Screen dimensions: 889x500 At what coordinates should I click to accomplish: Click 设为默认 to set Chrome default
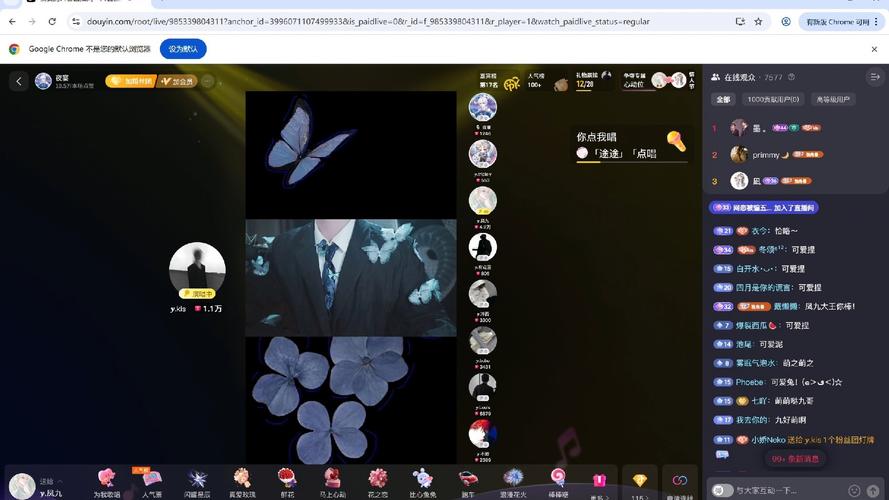pyautogui.click(x=183, y=49)
